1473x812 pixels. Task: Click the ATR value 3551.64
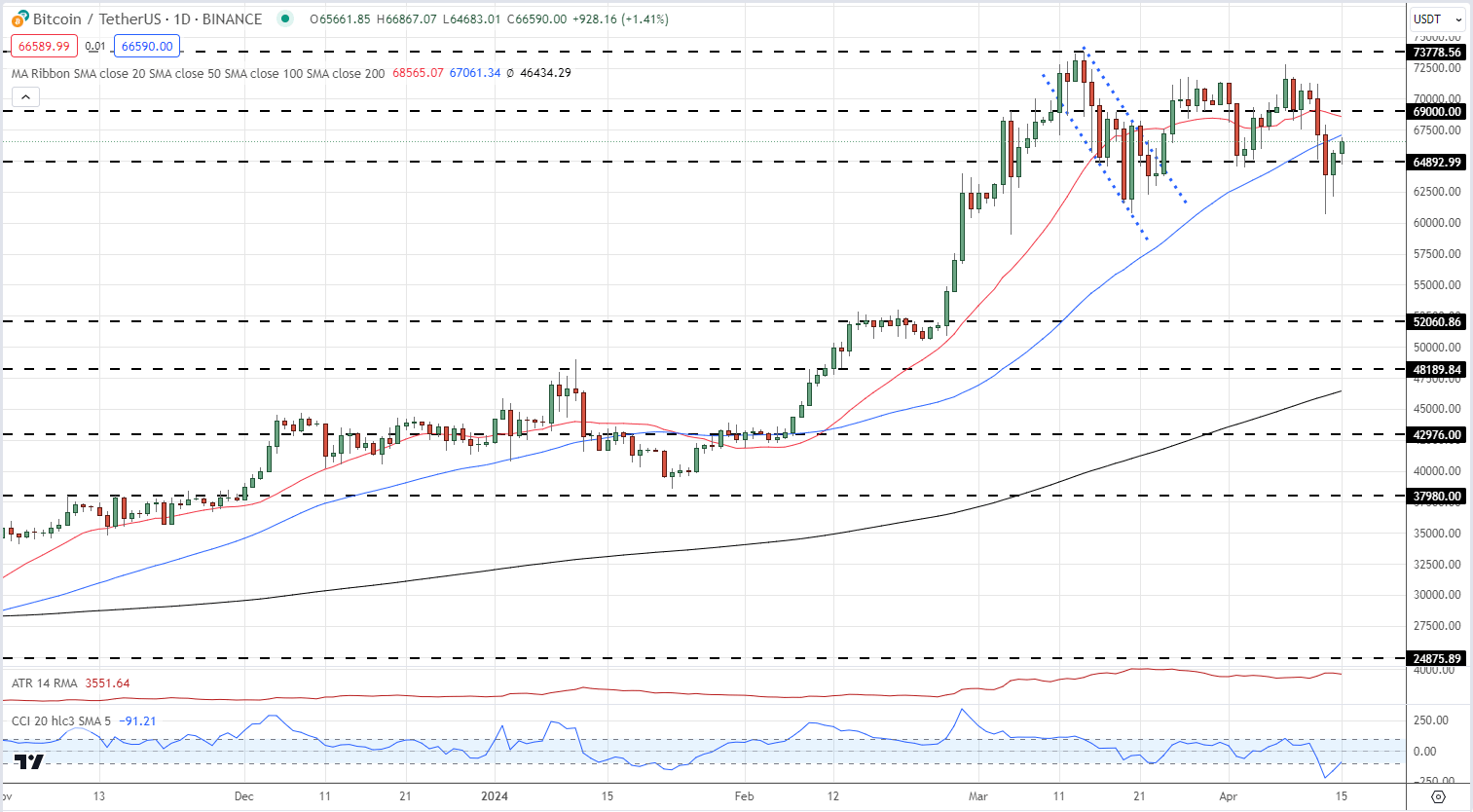coord(107,683)
